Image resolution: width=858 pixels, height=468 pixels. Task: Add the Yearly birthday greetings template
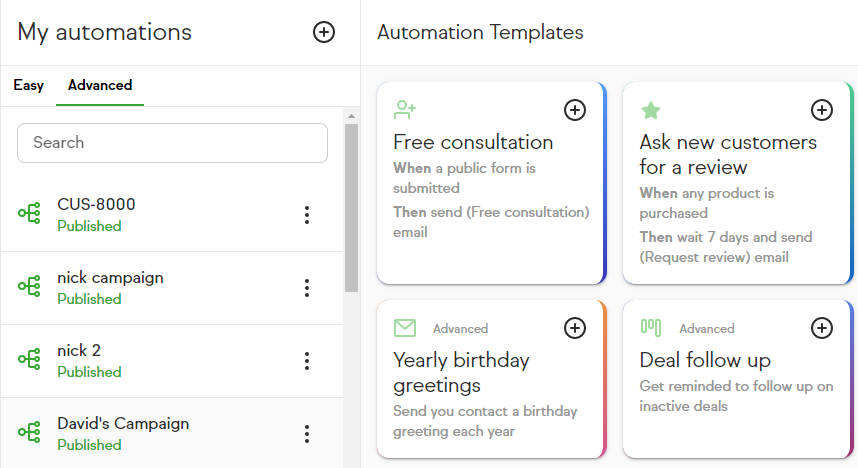pos(575,328)
